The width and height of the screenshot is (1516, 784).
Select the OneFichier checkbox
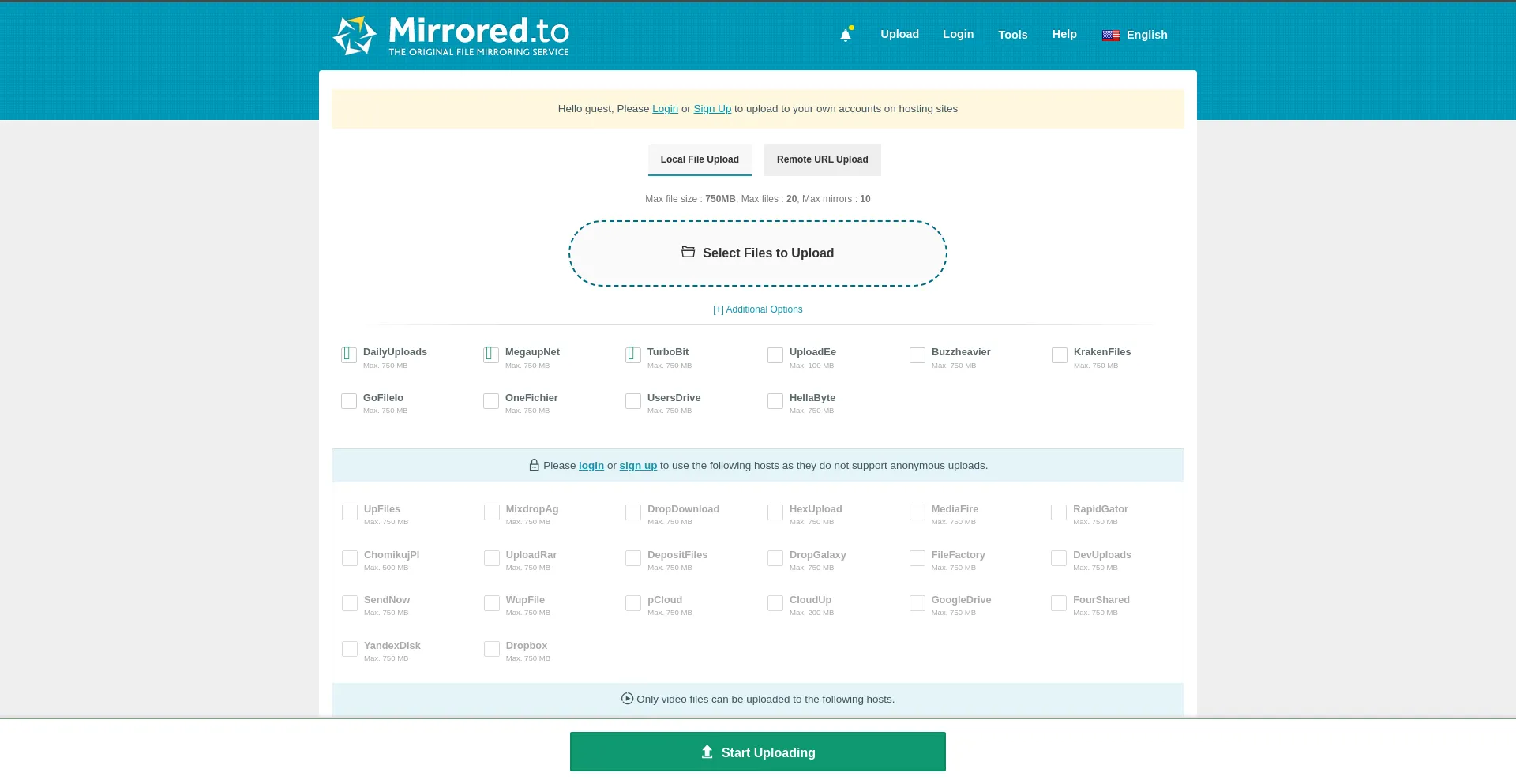click(491, 401)
